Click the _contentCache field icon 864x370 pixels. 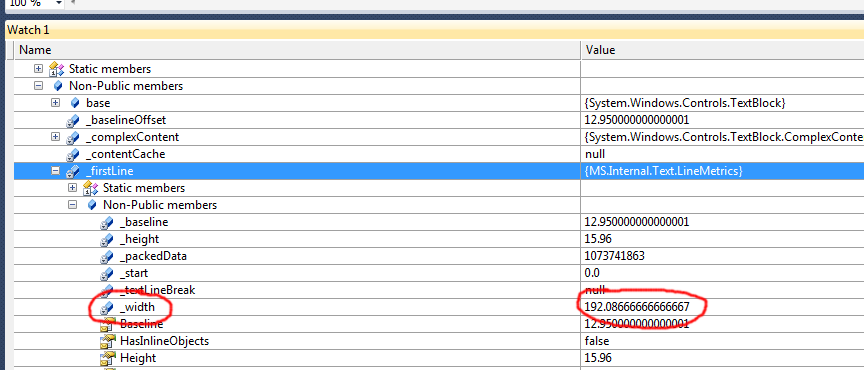tap(72, 154)
